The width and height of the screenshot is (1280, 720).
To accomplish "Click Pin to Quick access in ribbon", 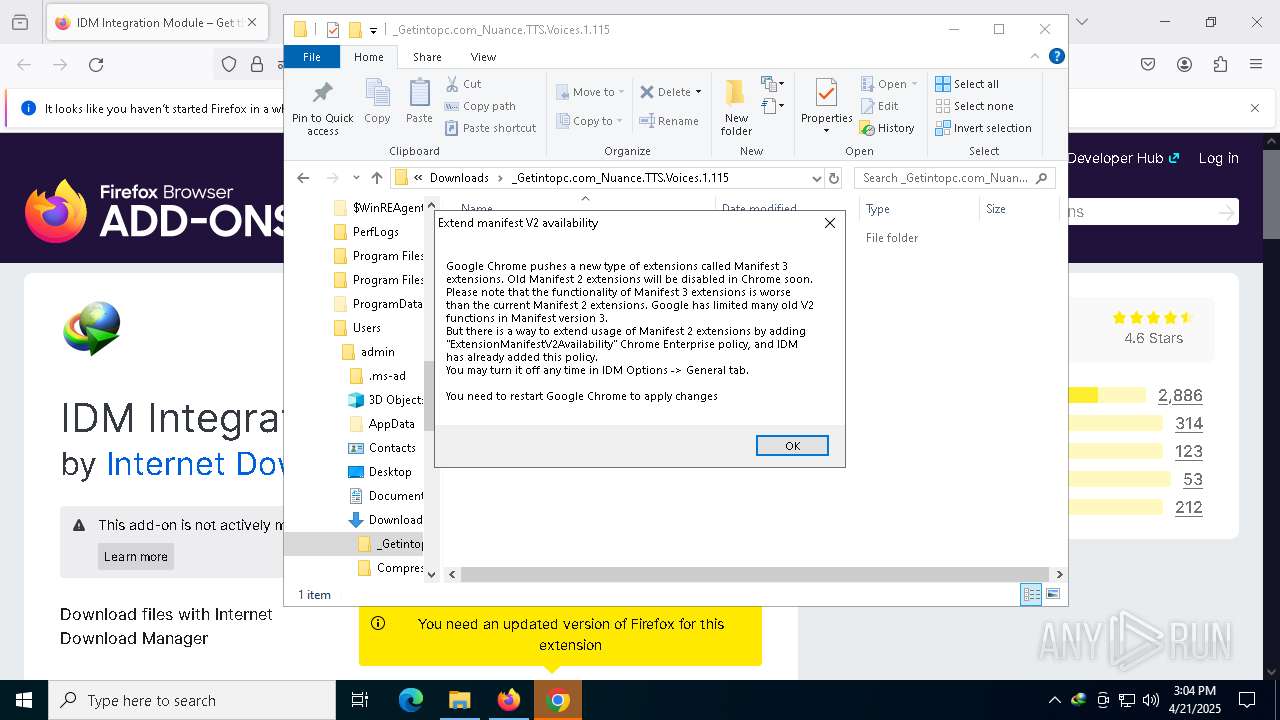I will click(322, 108).
